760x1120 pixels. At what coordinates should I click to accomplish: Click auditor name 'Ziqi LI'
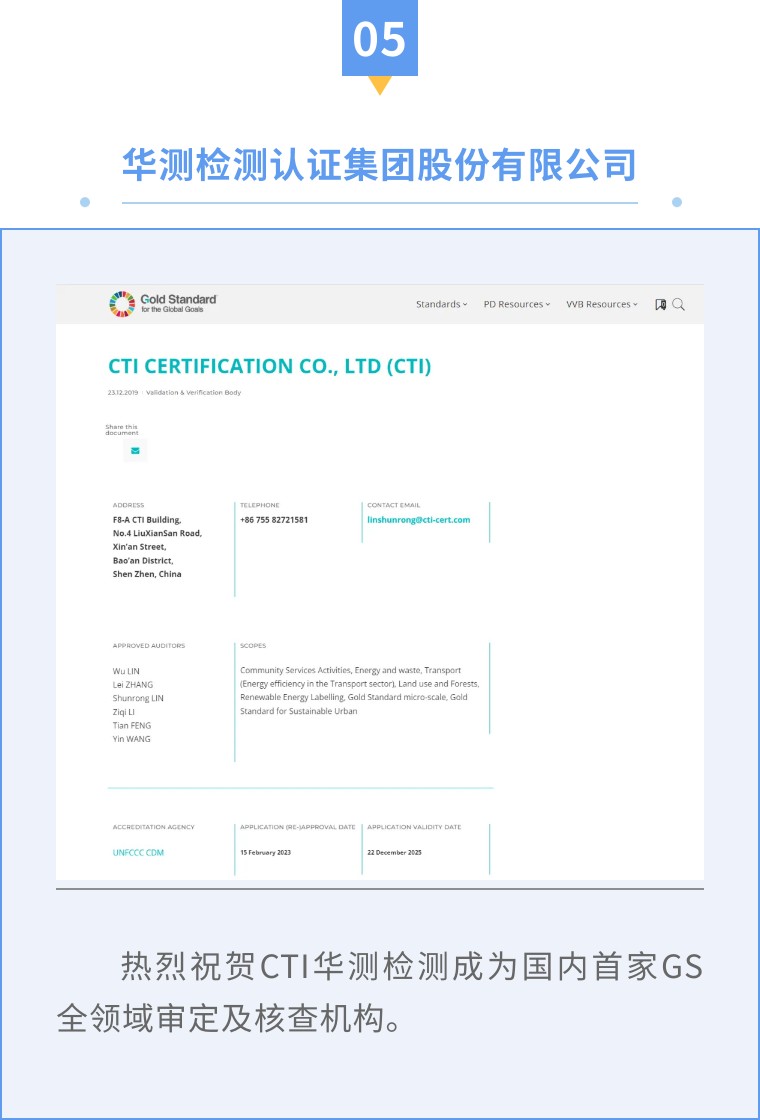tap(124, 712)
